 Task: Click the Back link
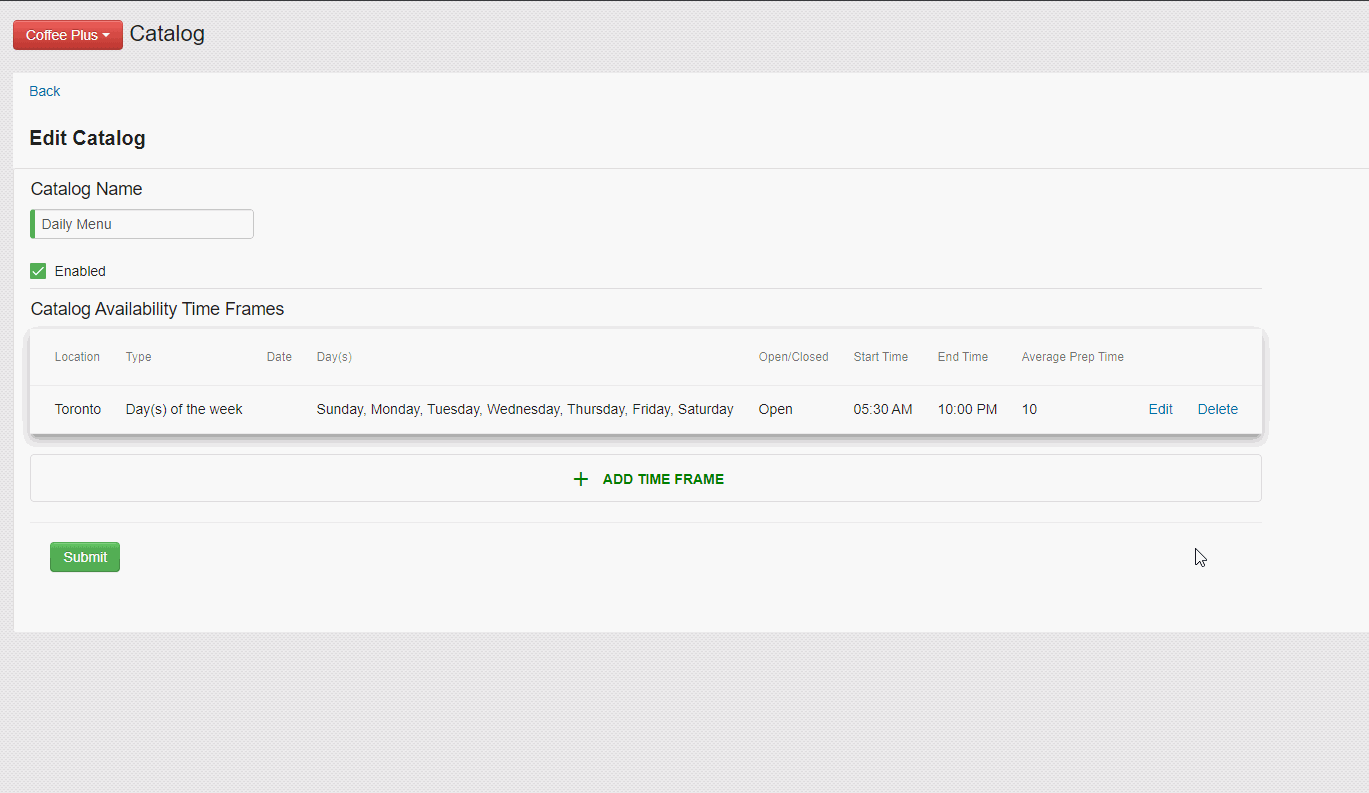[44, 91]
